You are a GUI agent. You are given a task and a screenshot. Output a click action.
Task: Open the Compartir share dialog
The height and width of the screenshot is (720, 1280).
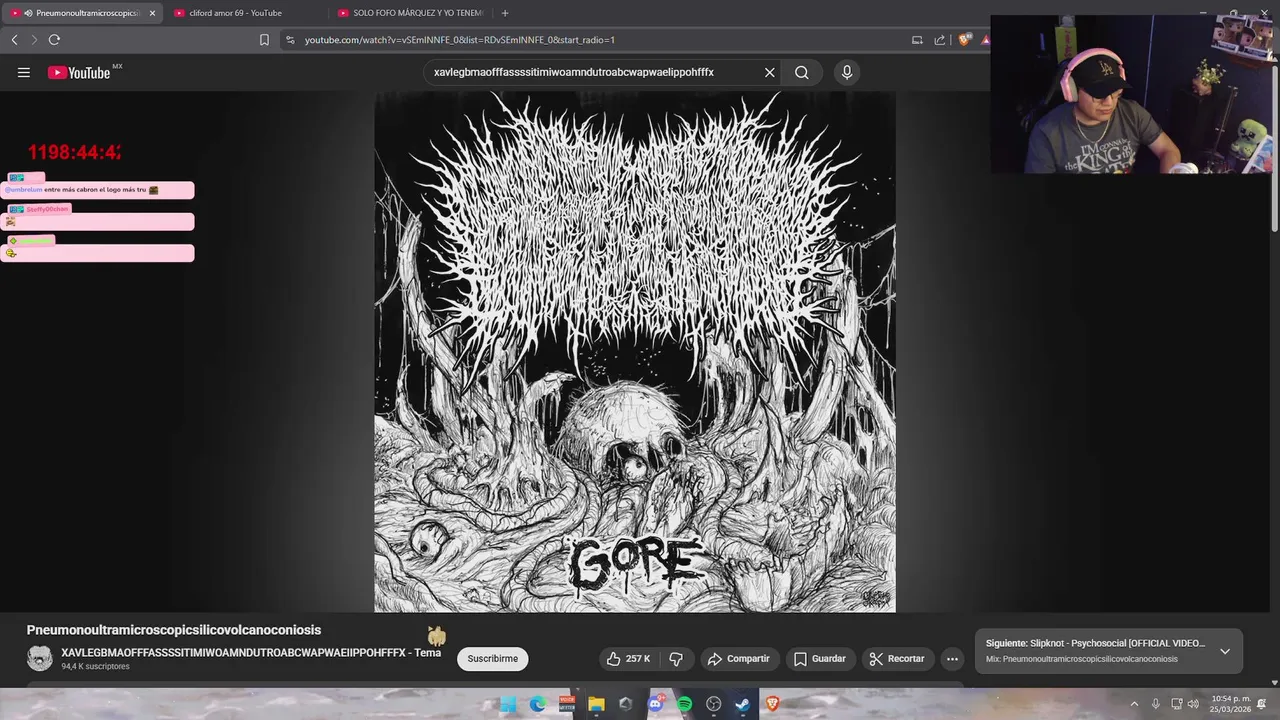click(738, 659)
